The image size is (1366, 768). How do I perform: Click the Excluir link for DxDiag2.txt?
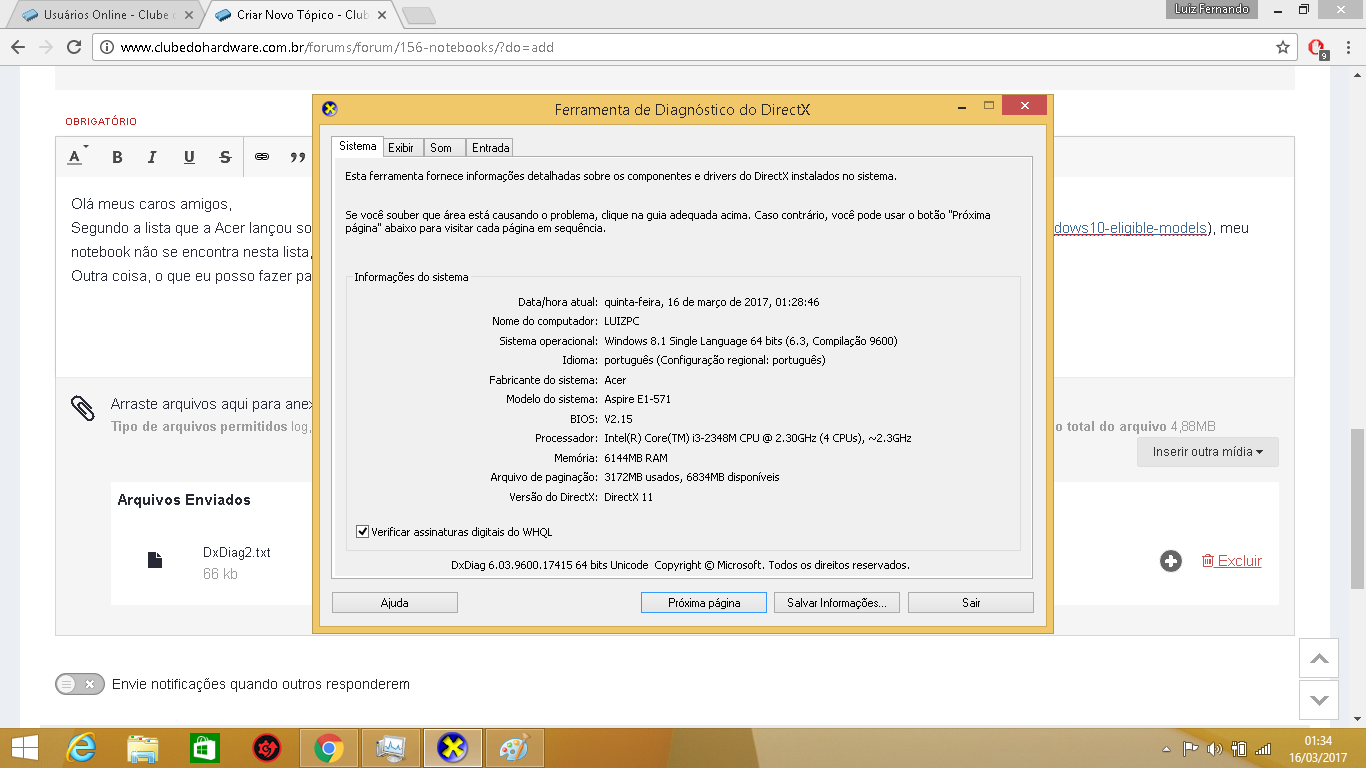(1232, 561)
